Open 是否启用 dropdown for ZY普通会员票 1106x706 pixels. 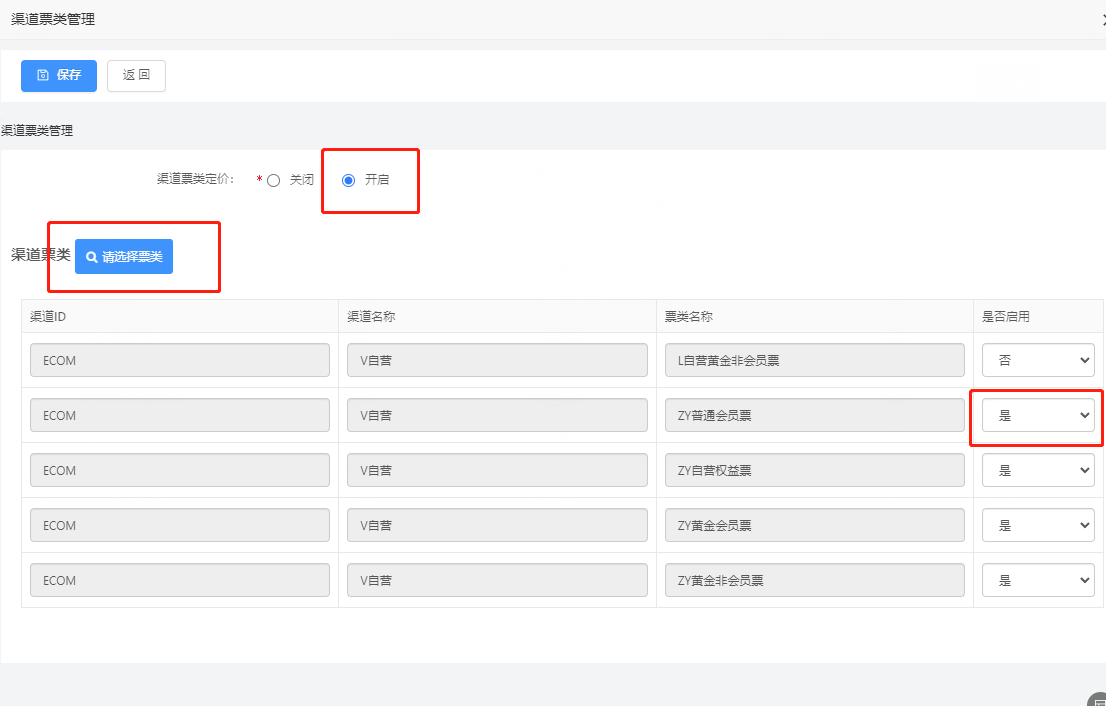coord(1037,415)
